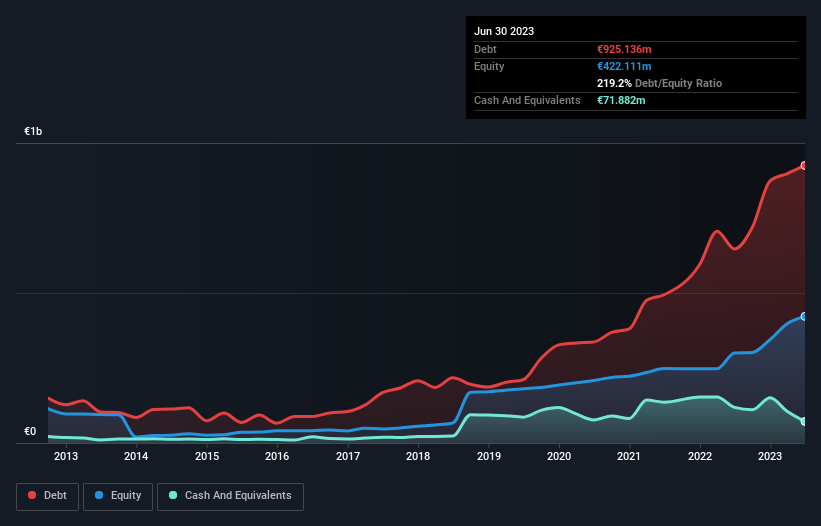
Task: Click the €925.136m debt value
Action: (624, 49)
